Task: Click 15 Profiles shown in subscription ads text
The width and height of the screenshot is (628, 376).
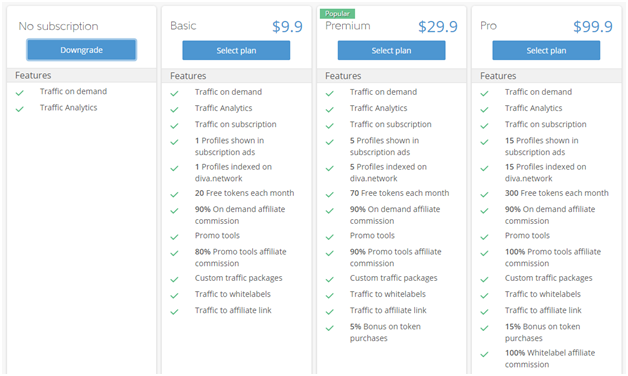Action: click(x=541, y=146)
